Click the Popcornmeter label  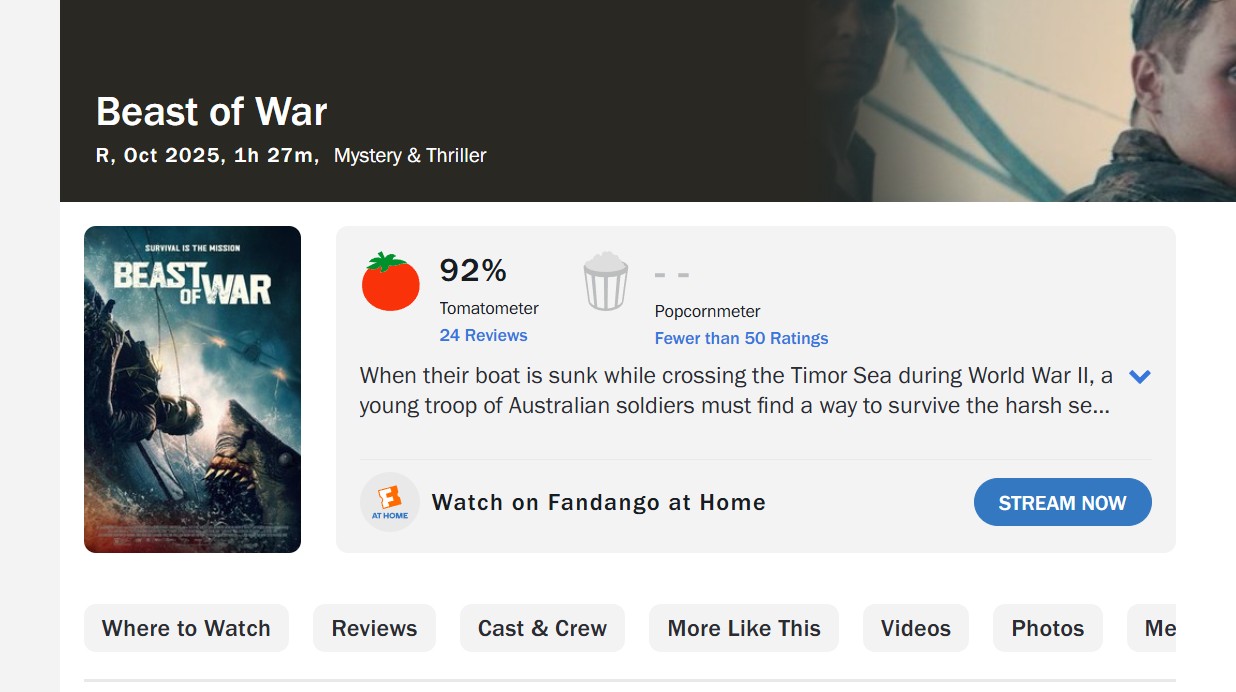pyautogui.click(x=707, y=312)
